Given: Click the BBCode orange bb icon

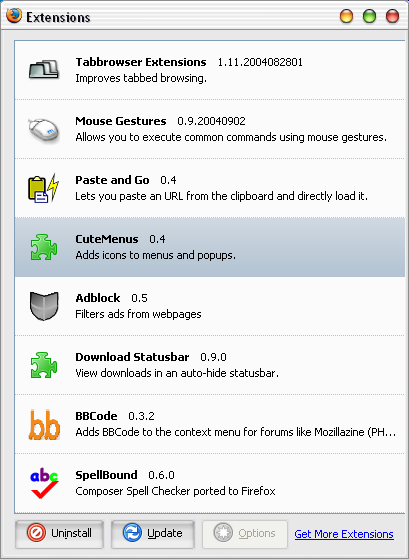Looking at the screenshot, I should 44,424.
